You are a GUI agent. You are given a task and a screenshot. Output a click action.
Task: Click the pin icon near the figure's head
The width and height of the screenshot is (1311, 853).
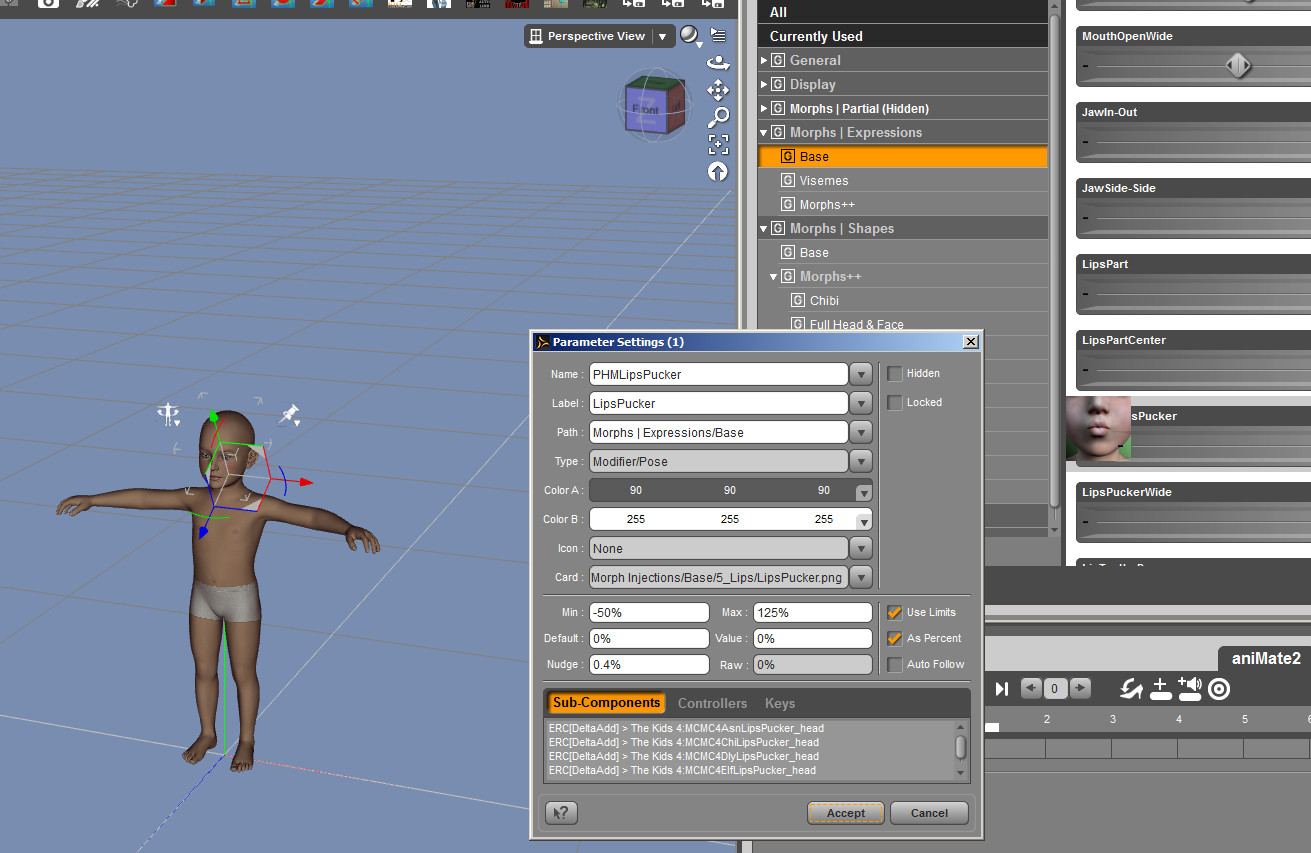tap(290, 414)
